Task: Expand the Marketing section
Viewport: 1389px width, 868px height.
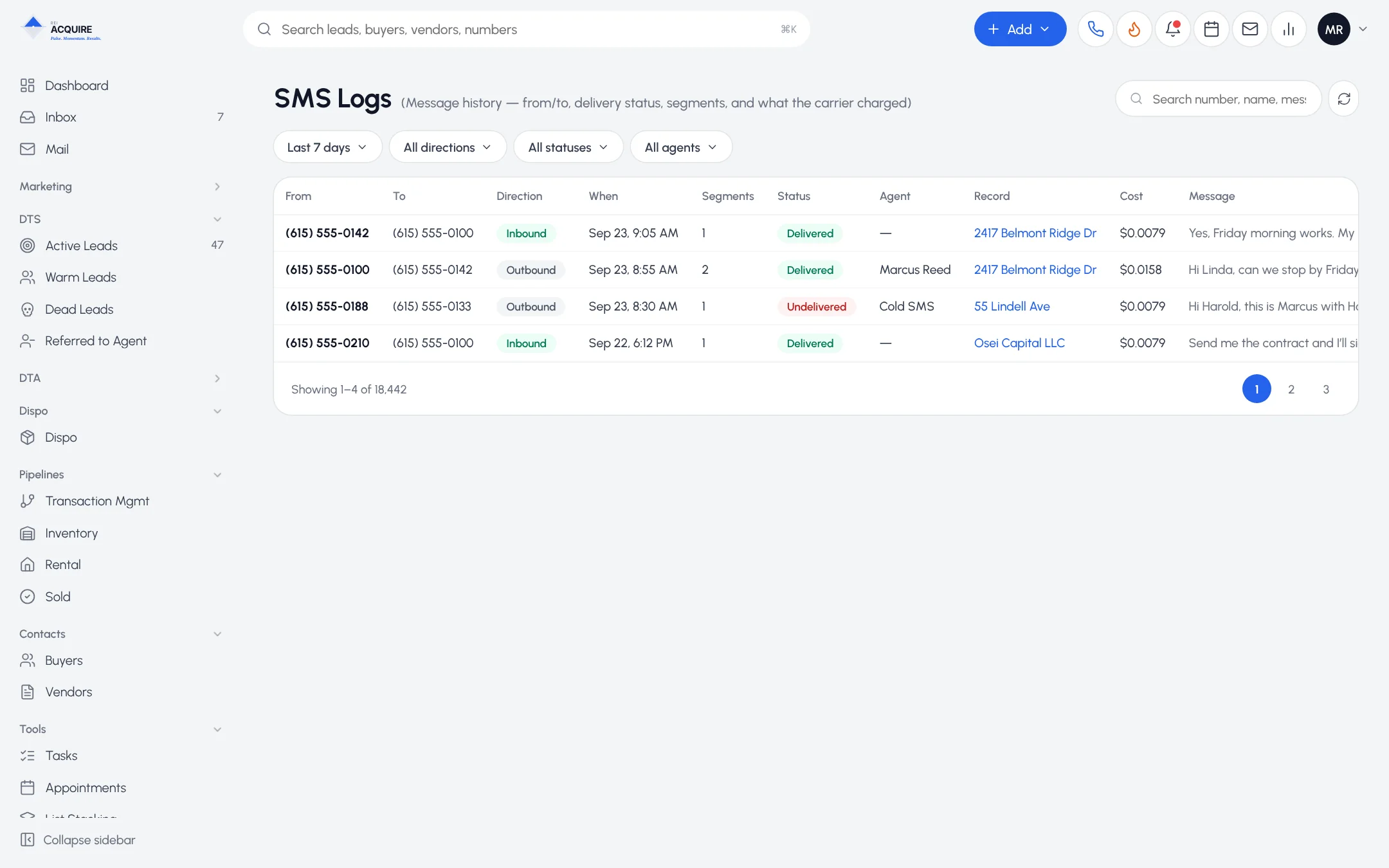Action: pos(121,186)
